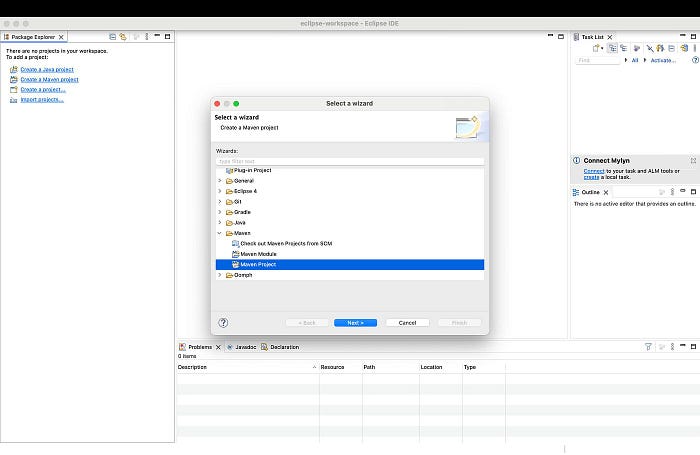Switch to the Problems tab

pyautogui.click(x=200, y=347)
